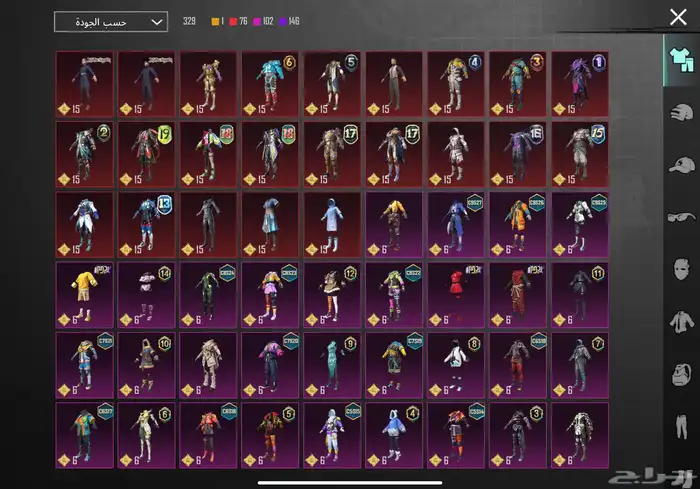Select the outfit with badge number 1
The width and height of the screenshot is (700, 489).
point(579,85)
